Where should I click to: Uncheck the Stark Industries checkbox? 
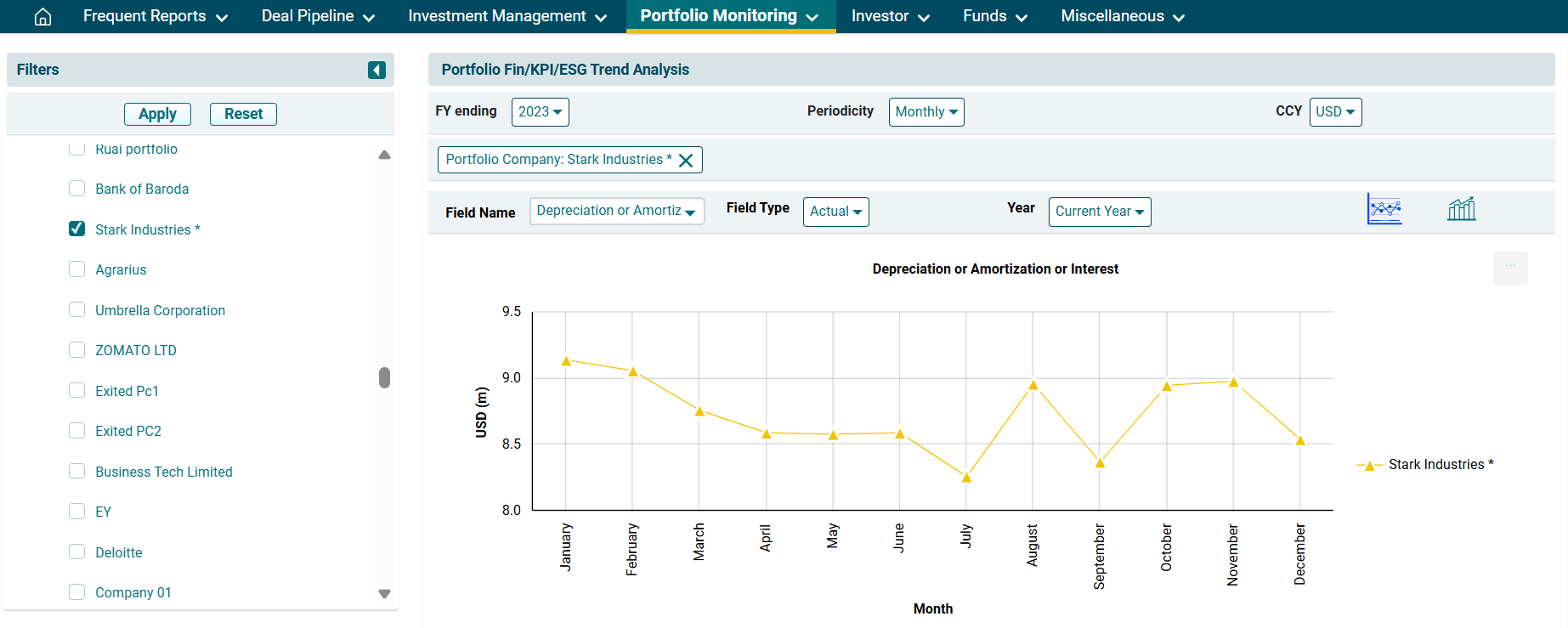point(77,229)
